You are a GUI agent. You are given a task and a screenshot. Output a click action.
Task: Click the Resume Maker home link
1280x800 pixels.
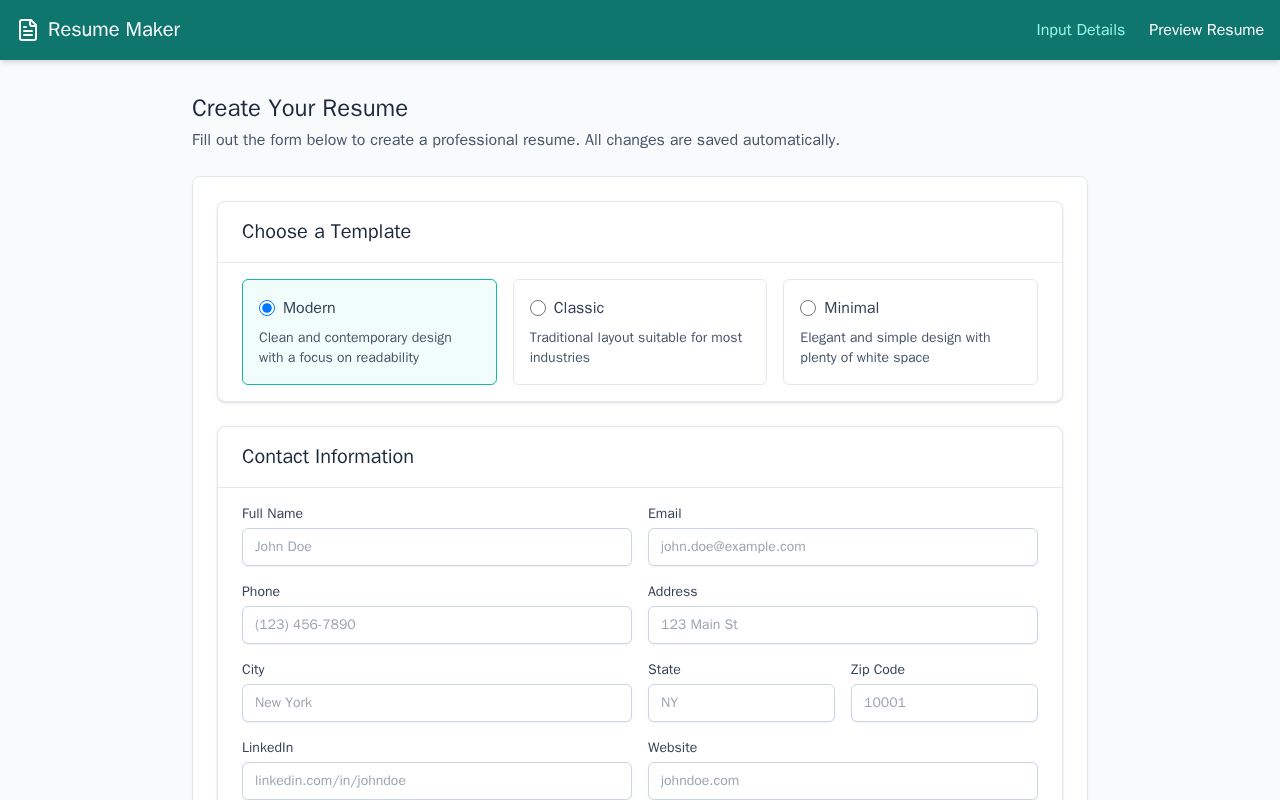click(x=99, y=30)
